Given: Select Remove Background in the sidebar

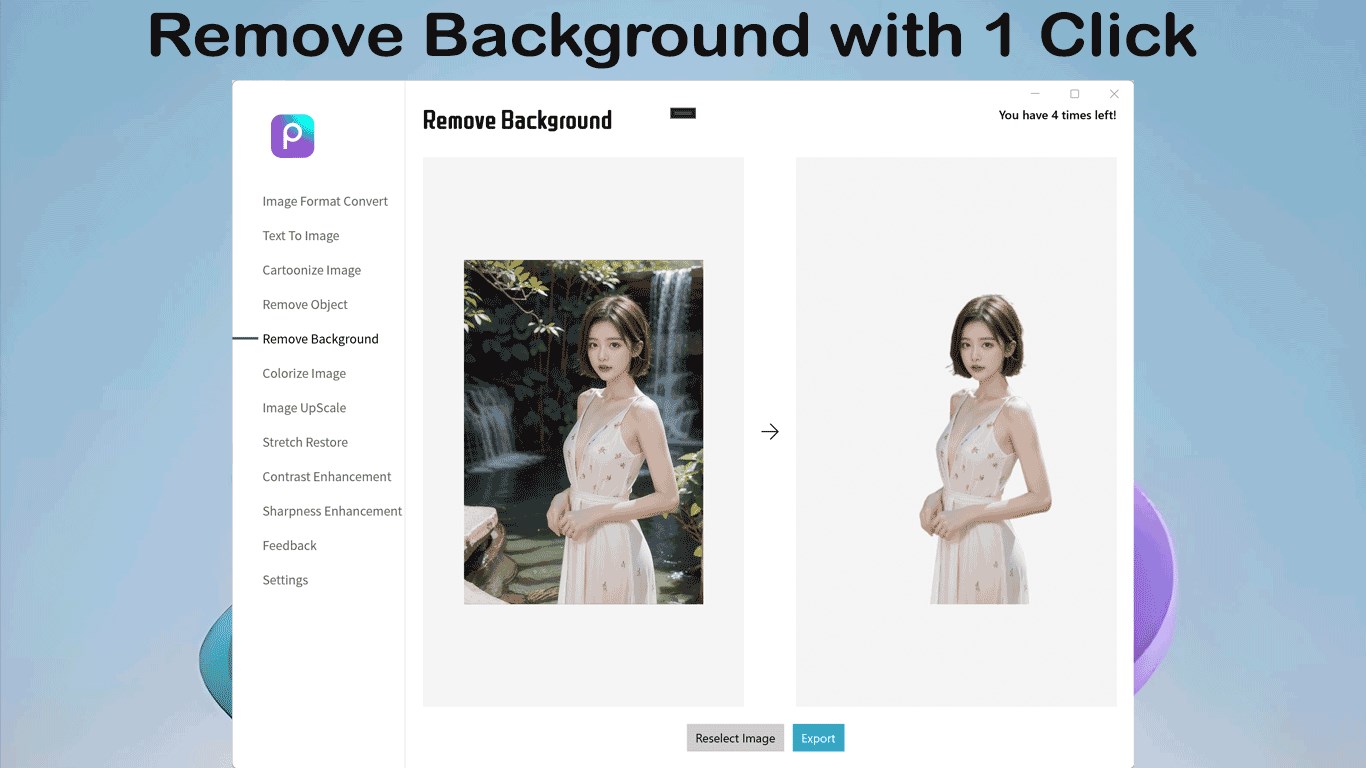Looking at the screenshot, I should coord(320,338).
